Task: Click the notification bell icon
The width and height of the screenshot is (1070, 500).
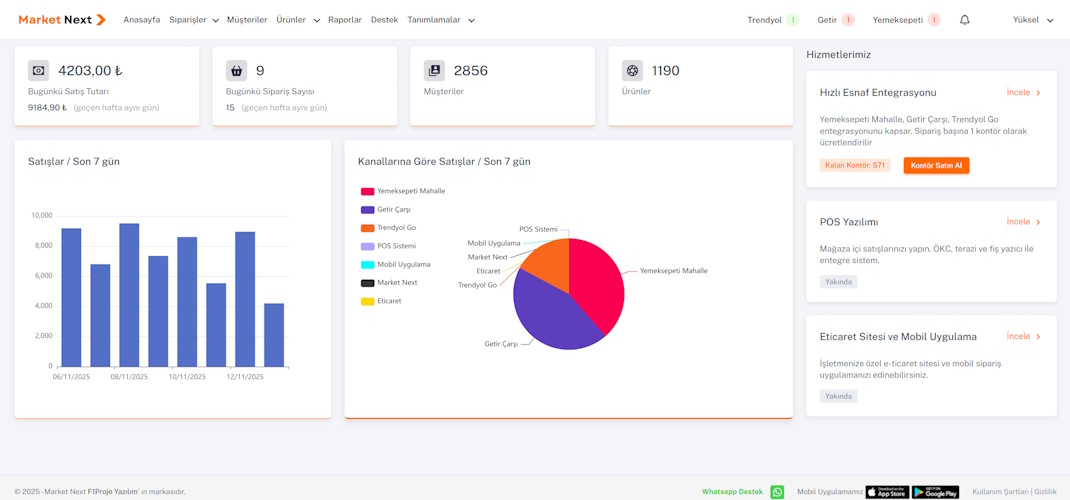Action: (x=964, y=20)
